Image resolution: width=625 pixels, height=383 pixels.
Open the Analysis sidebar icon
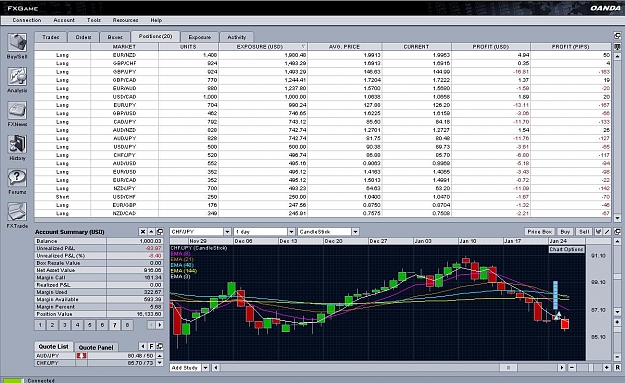(x=17, y=77)
